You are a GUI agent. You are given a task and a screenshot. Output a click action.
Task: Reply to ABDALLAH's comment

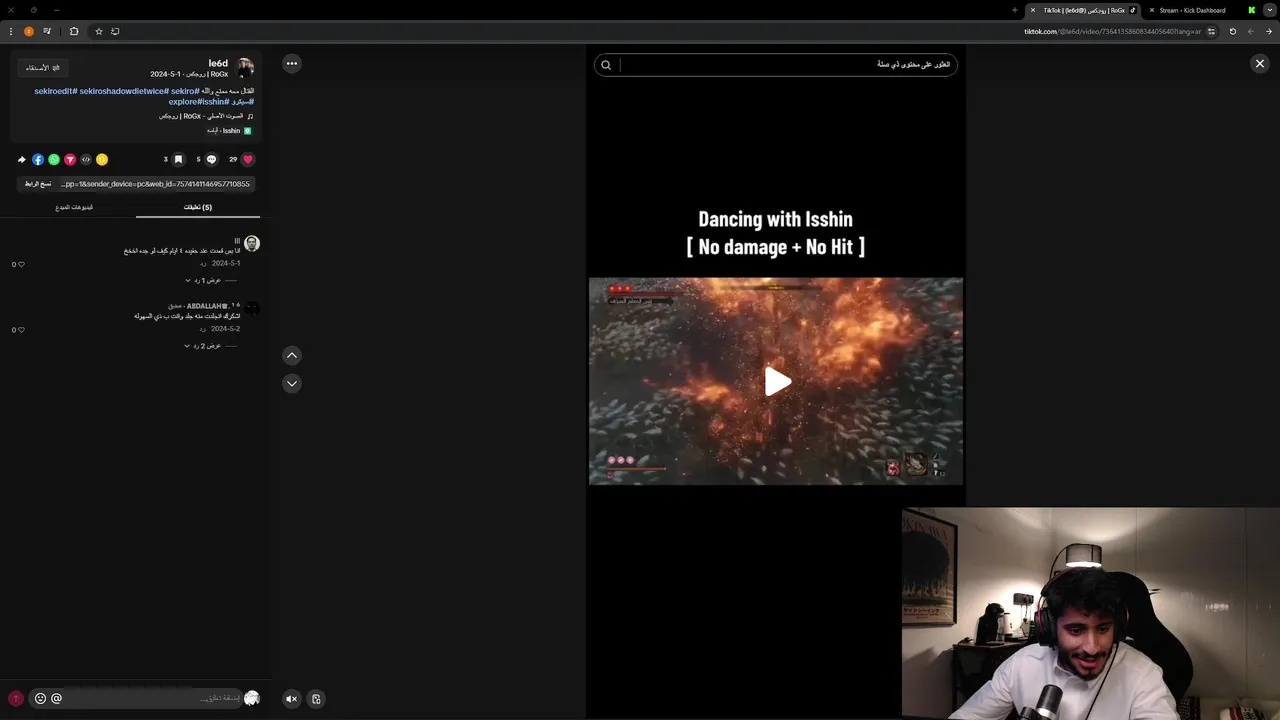[x=203, y=329]
